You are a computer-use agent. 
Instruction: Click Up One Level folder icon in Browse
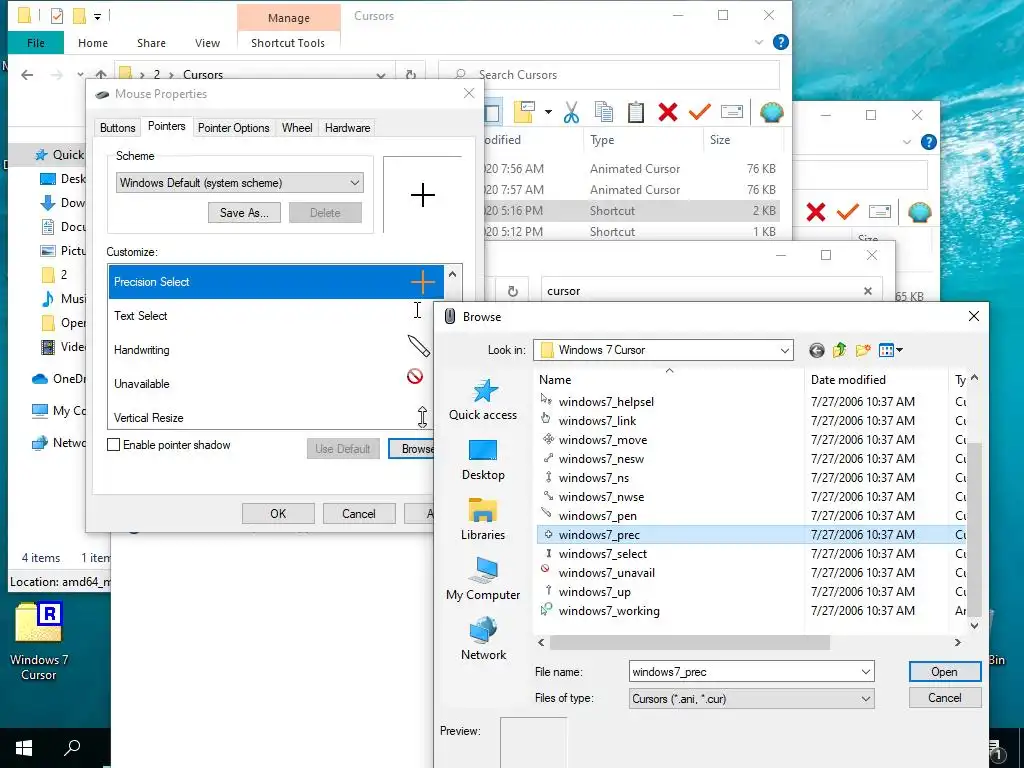click(x=839, y=351)
